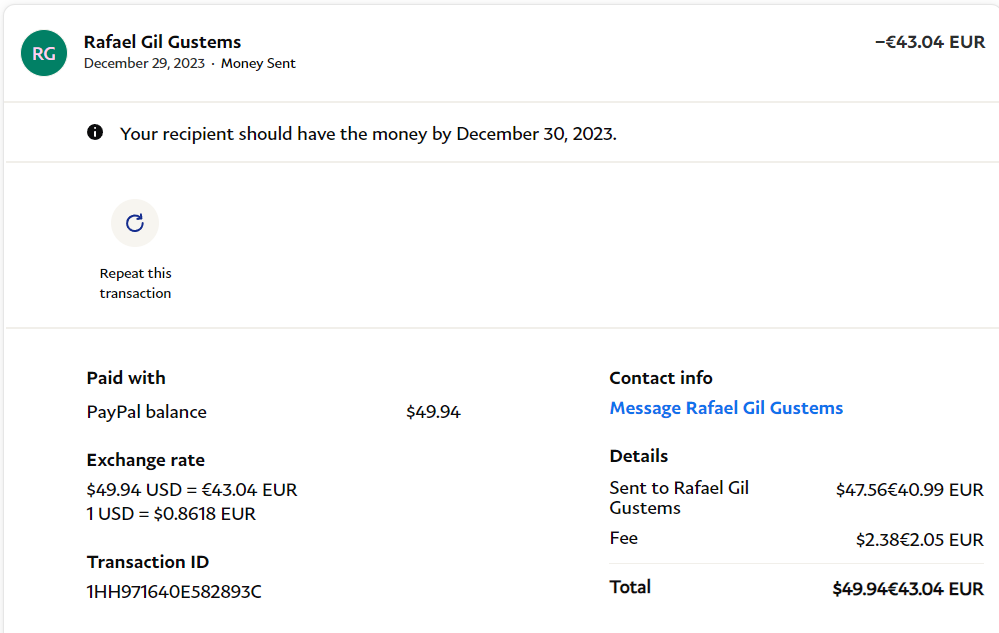
Task: Click the December 29, 2023 Money Sent text
Action: pyautogui.click(x=190, y=63)
